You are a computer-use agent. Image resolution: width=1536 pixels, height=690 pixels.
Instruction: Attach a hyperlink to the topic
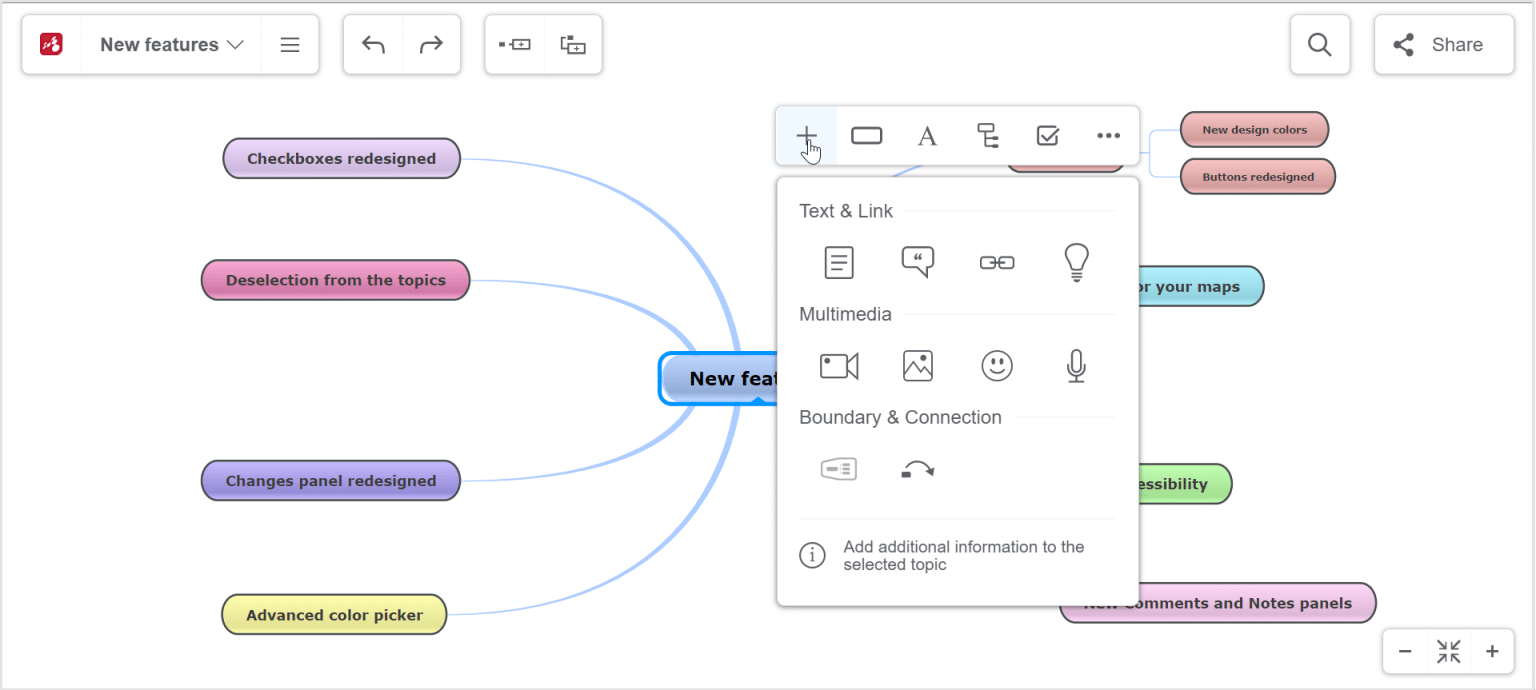coord(997,262)
